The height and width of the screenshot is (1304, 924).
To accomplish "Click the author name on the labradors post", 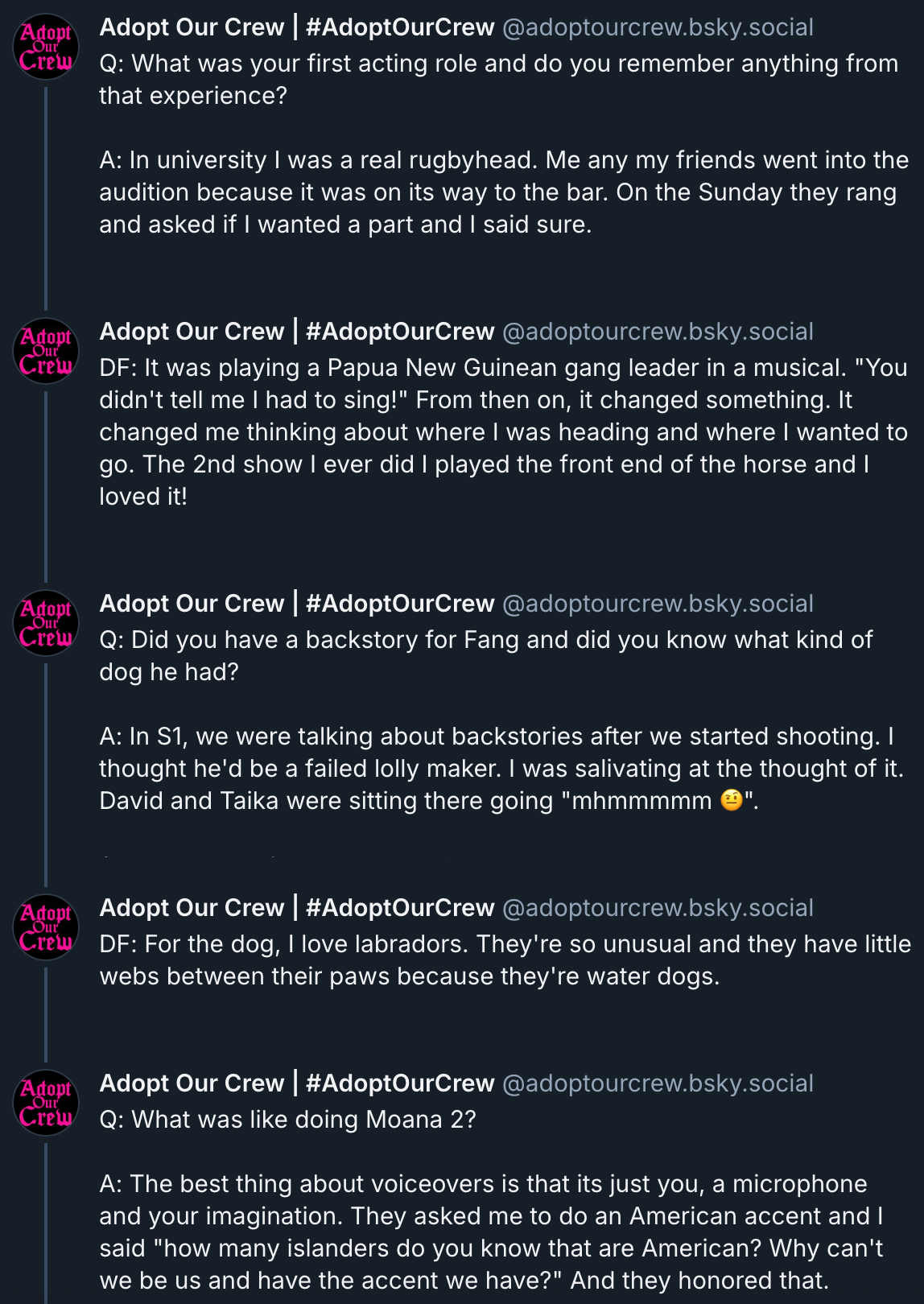I will coord(296,908).
